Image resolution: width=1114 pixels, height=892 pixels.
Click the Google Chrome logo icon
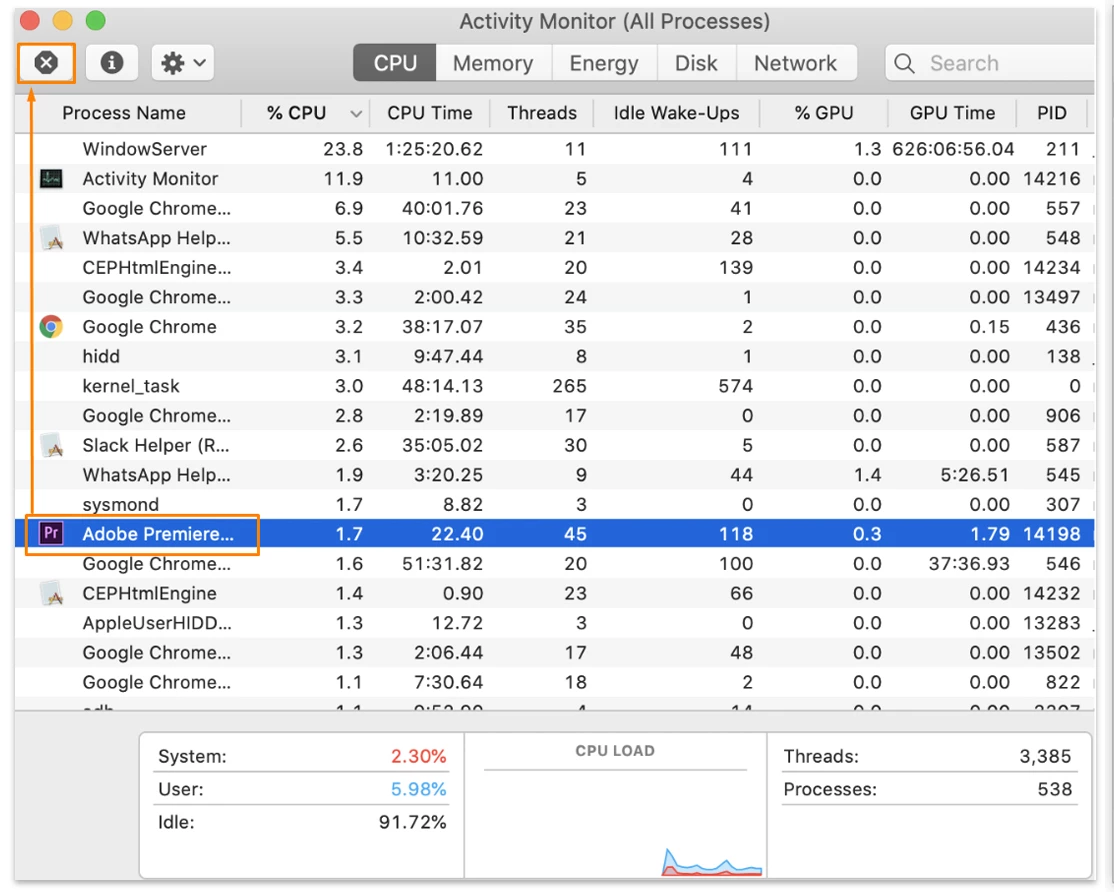click(51, 327)
